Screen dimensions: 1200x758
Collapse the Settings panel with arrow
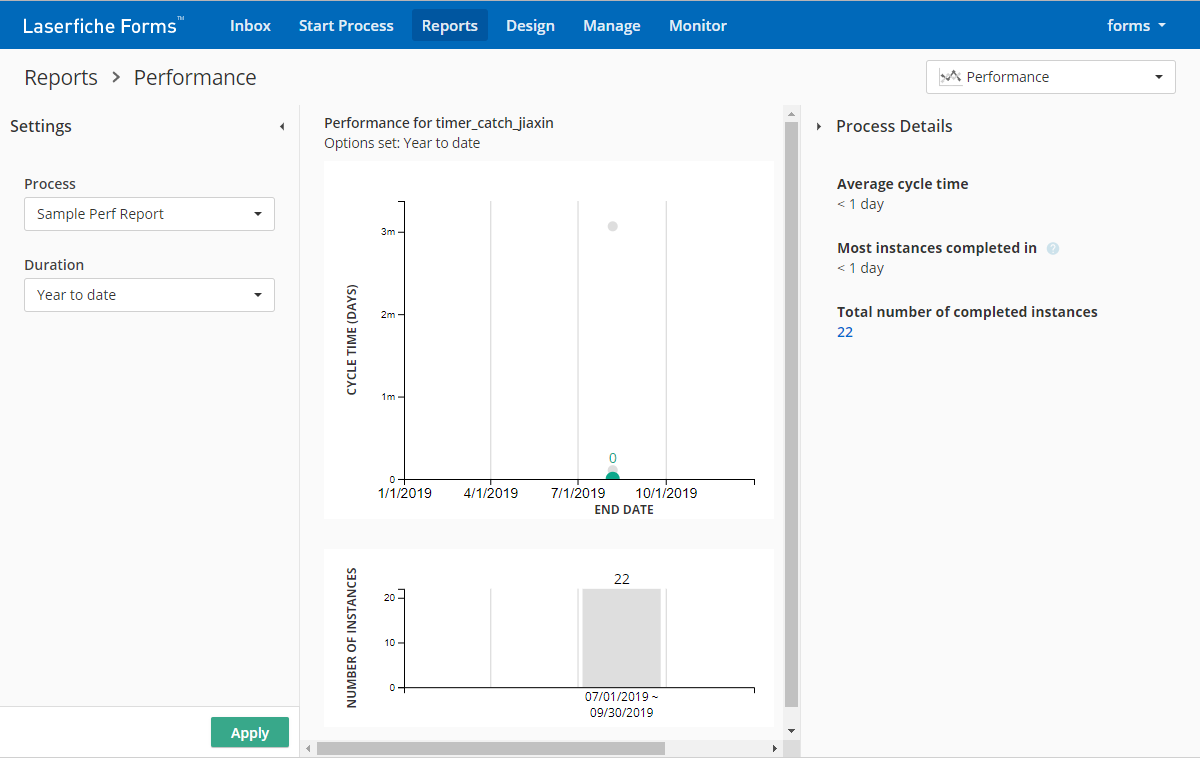point(281,127)
